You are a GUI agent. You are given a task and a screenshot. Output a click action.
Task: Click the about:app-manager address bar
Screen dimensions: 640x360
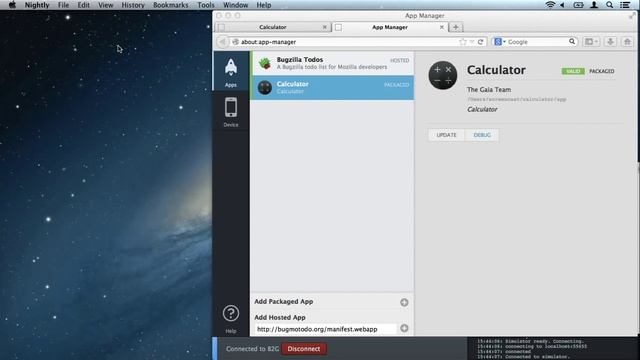[x=347, y=42]
